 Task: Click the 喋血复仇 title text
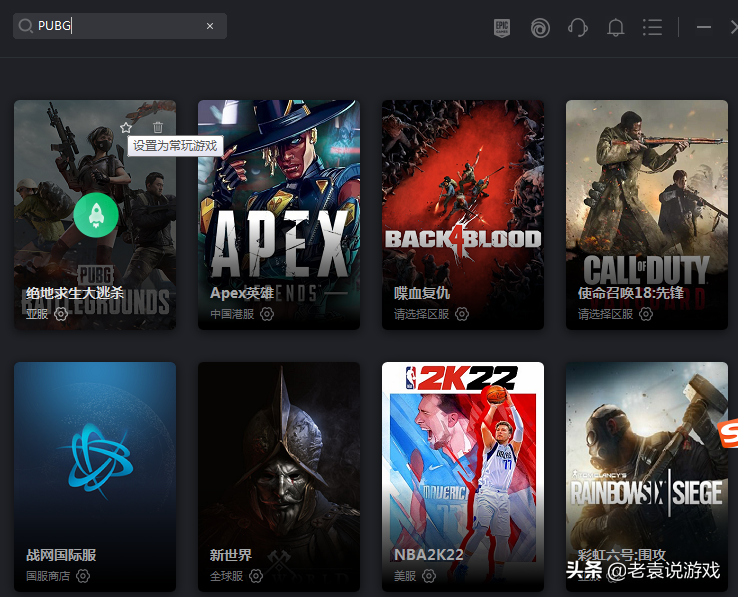tap(422, 293)
